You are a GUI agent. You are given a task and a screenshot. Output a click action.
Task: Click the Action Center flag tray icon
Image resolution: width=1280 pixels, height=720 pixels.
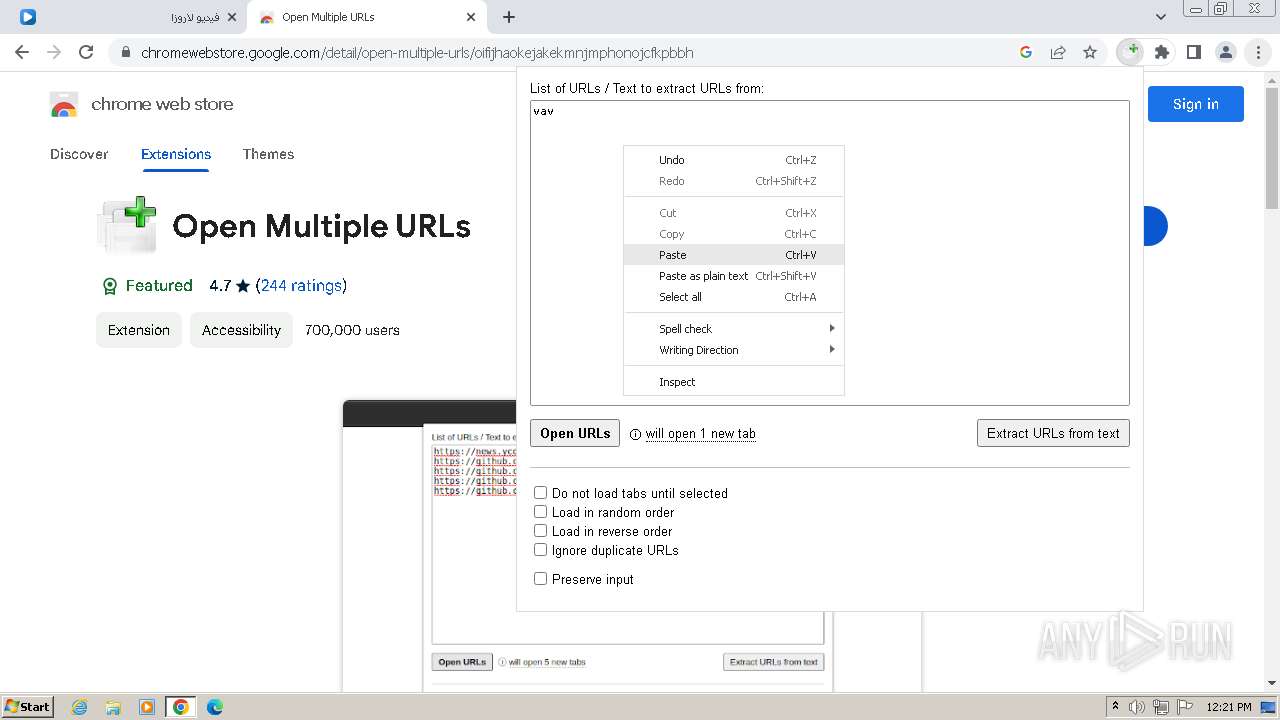click(1184, 707)
